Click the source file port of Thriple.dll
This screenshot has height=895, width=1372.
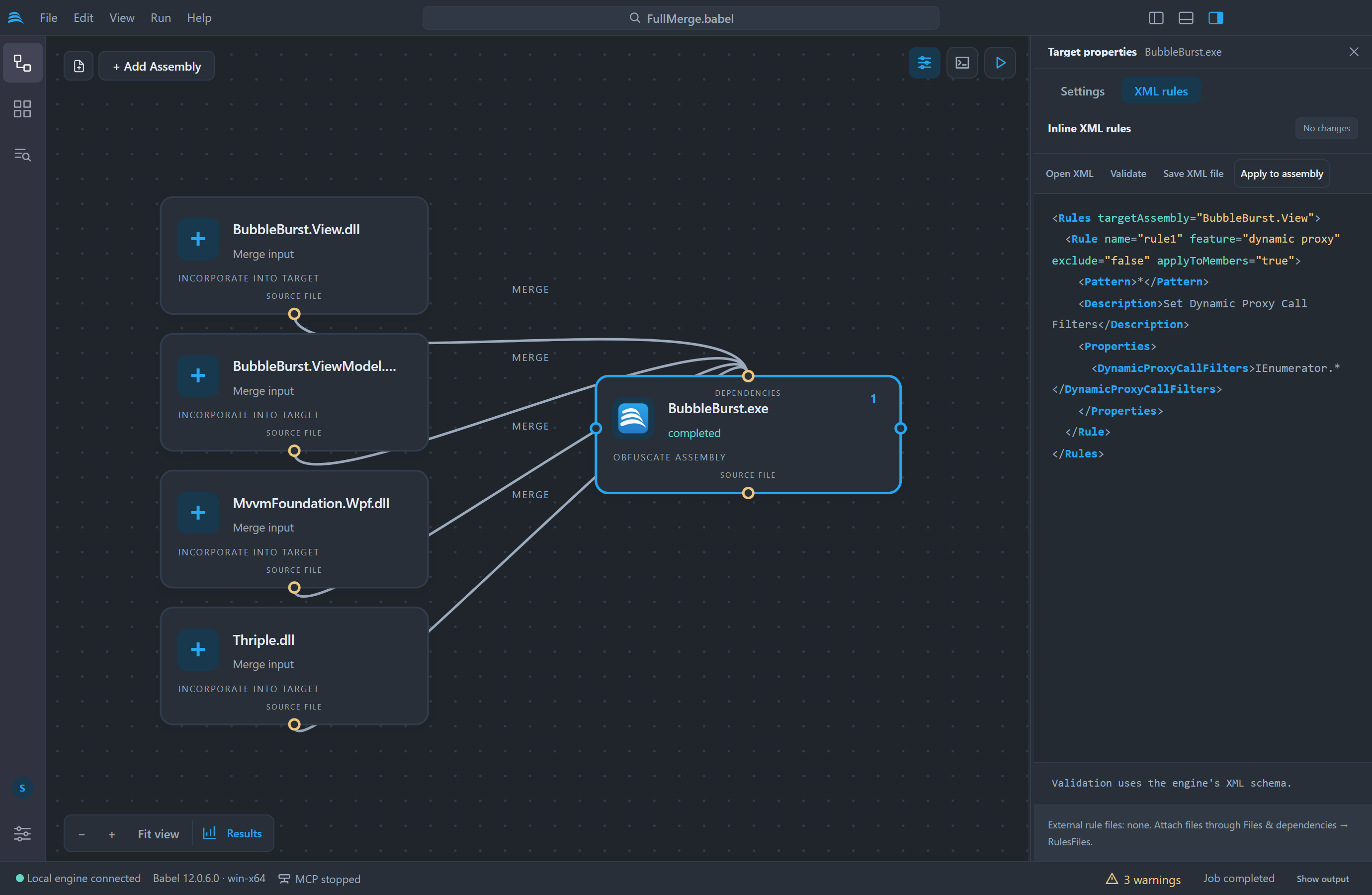point(294,725)
